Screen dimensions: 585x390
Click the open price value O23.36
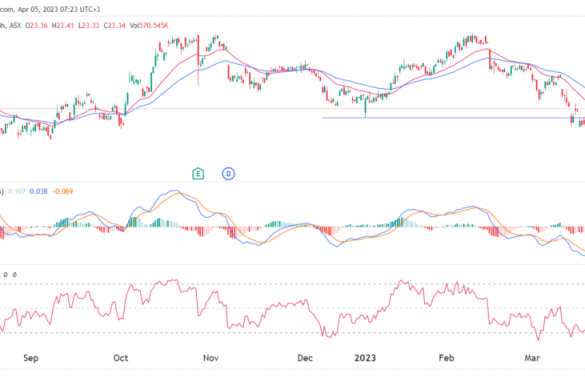(x=36, y=25)
